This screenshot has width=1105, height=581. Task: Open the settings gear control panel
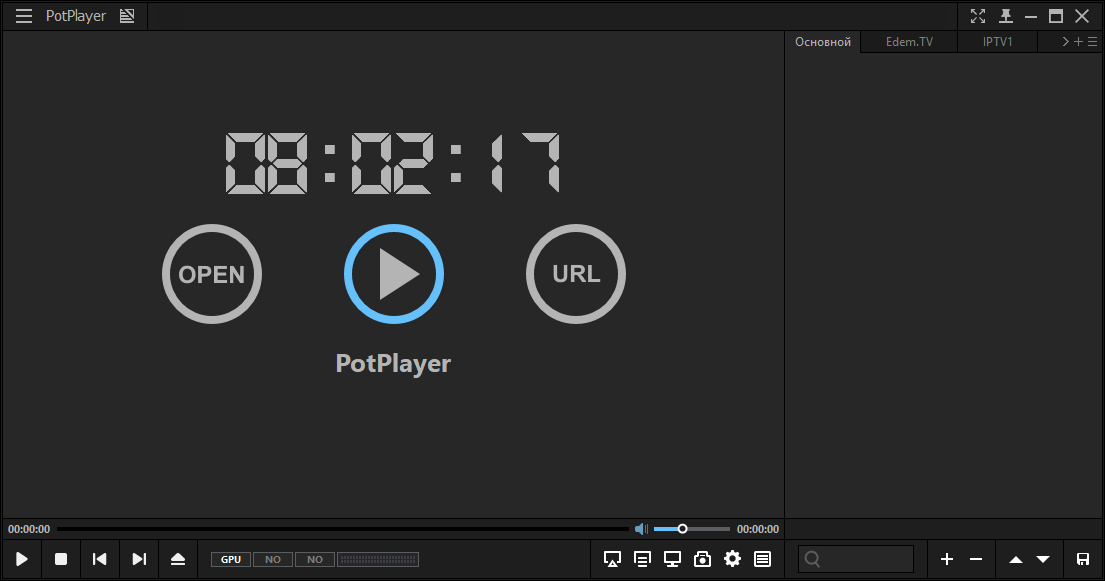[x=733, y=559]
